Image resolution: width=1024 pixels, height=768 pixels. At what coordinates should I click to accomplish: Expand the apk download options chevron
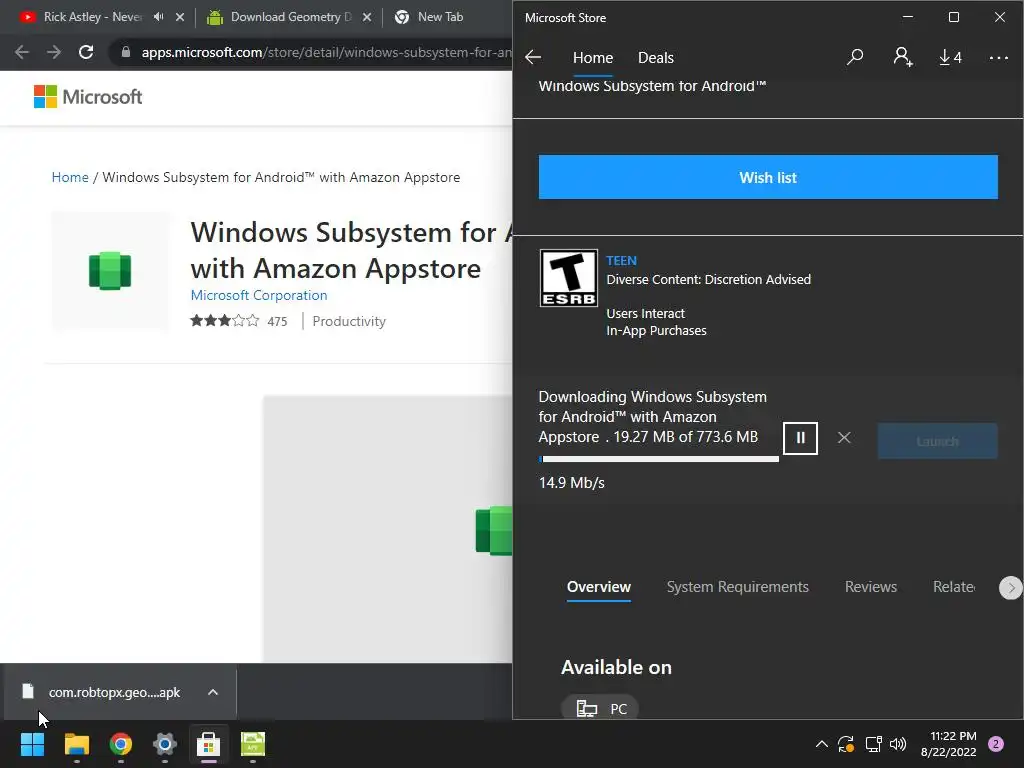(x=213, y=692)
